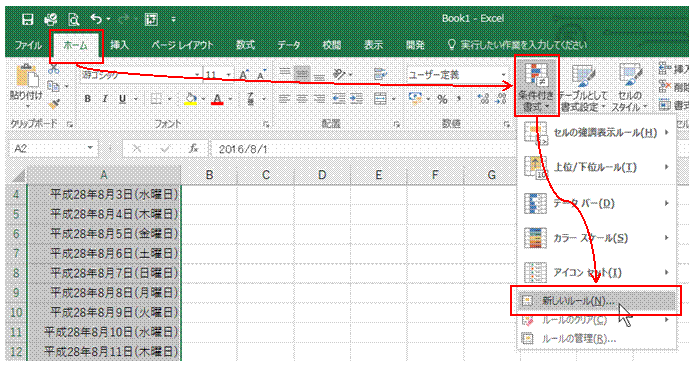
Task: Increase decimal places
Action: [x=483, y=98]
